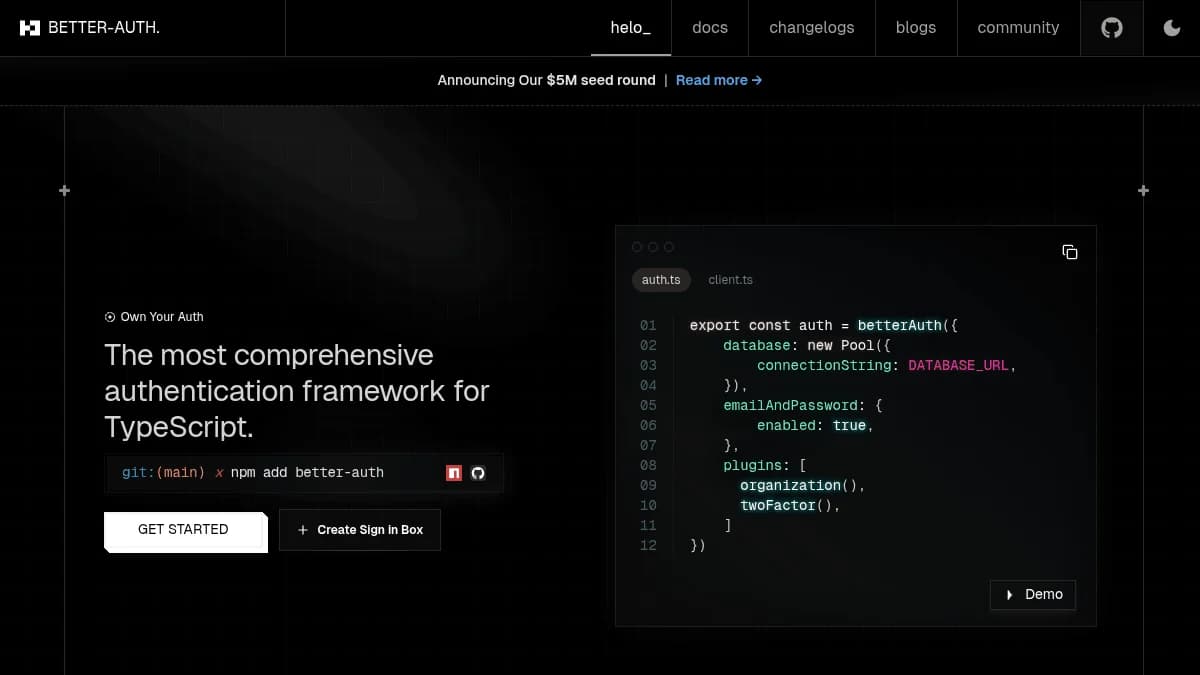Switch to the client.ts tab
The width and height of the screenshot is (1200, 675).
pyautogui.click(x=730, y=280)
